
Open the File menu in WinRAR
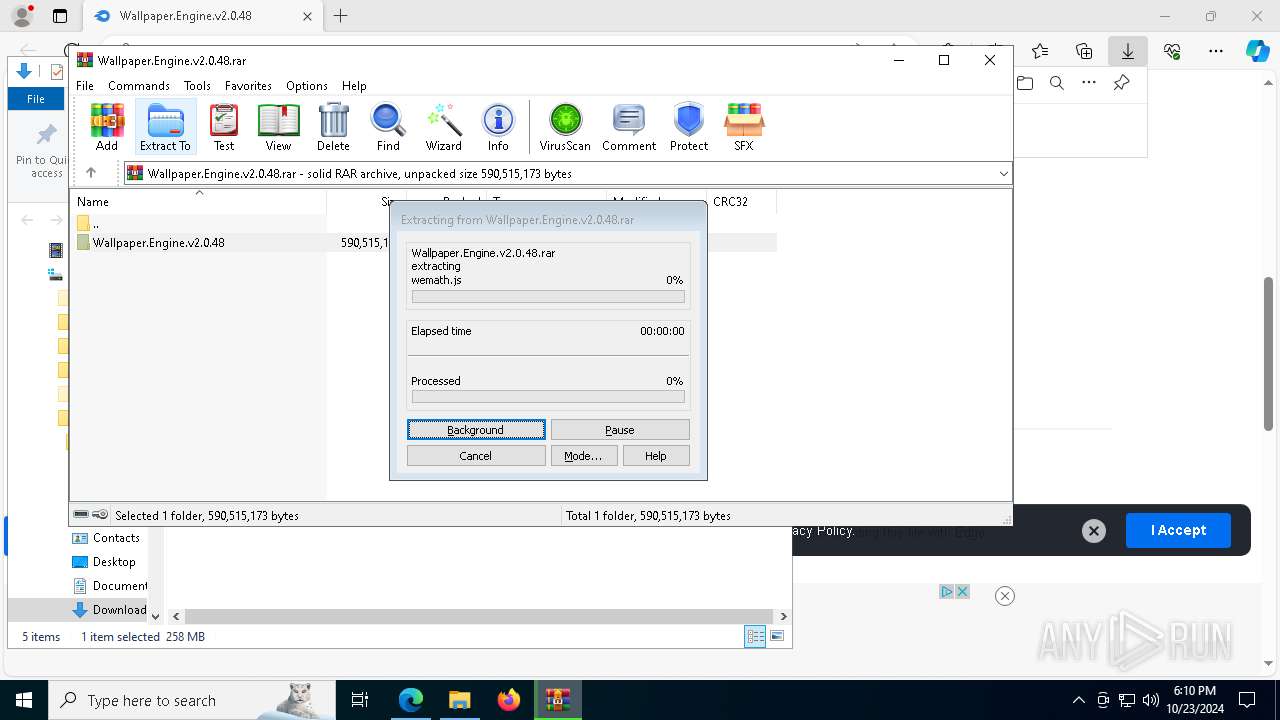coord(85,86)
